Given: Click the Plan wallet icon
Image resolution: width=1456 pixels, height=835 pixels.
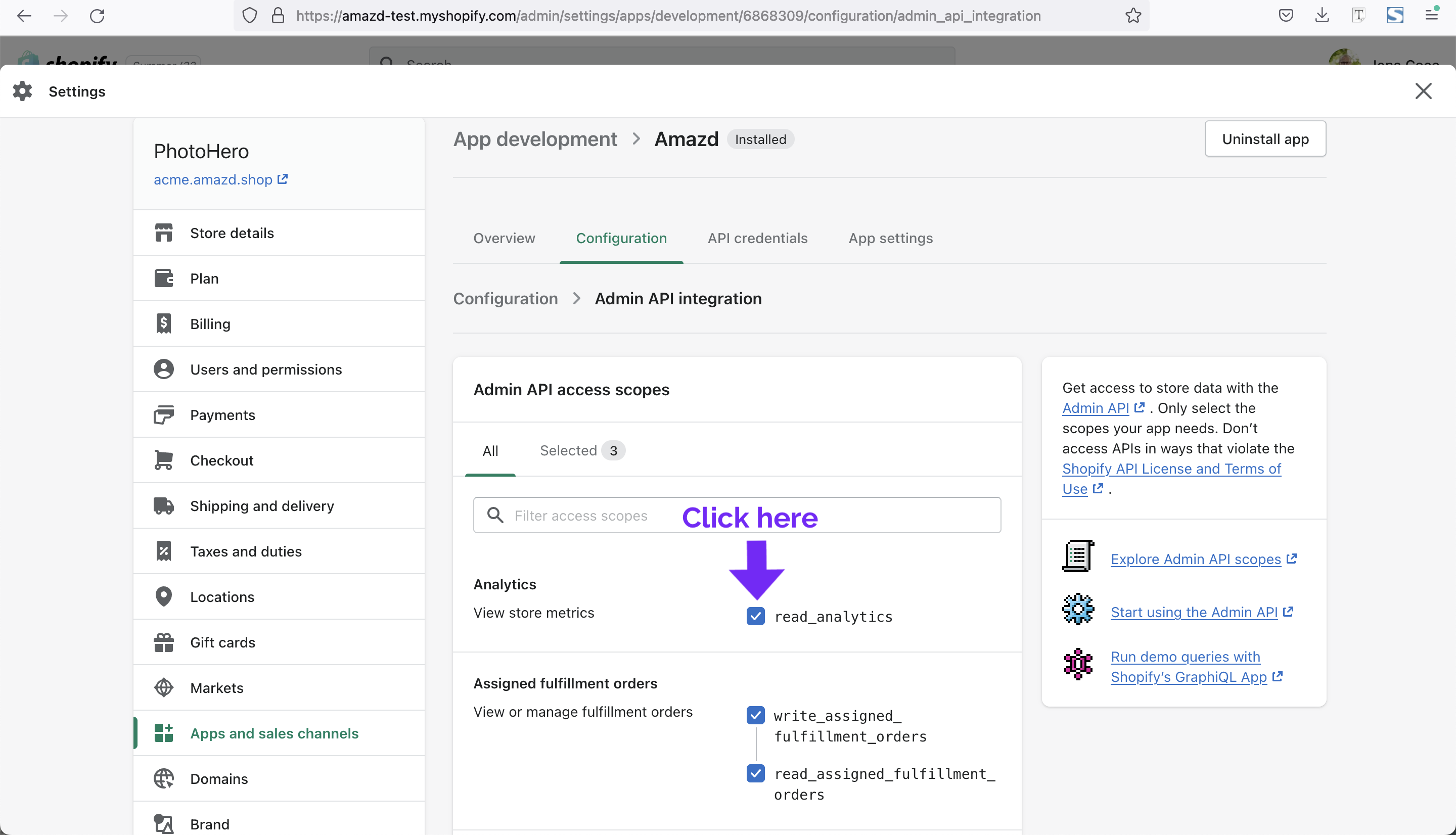Looking at the screenshot, I should point(163,278).
